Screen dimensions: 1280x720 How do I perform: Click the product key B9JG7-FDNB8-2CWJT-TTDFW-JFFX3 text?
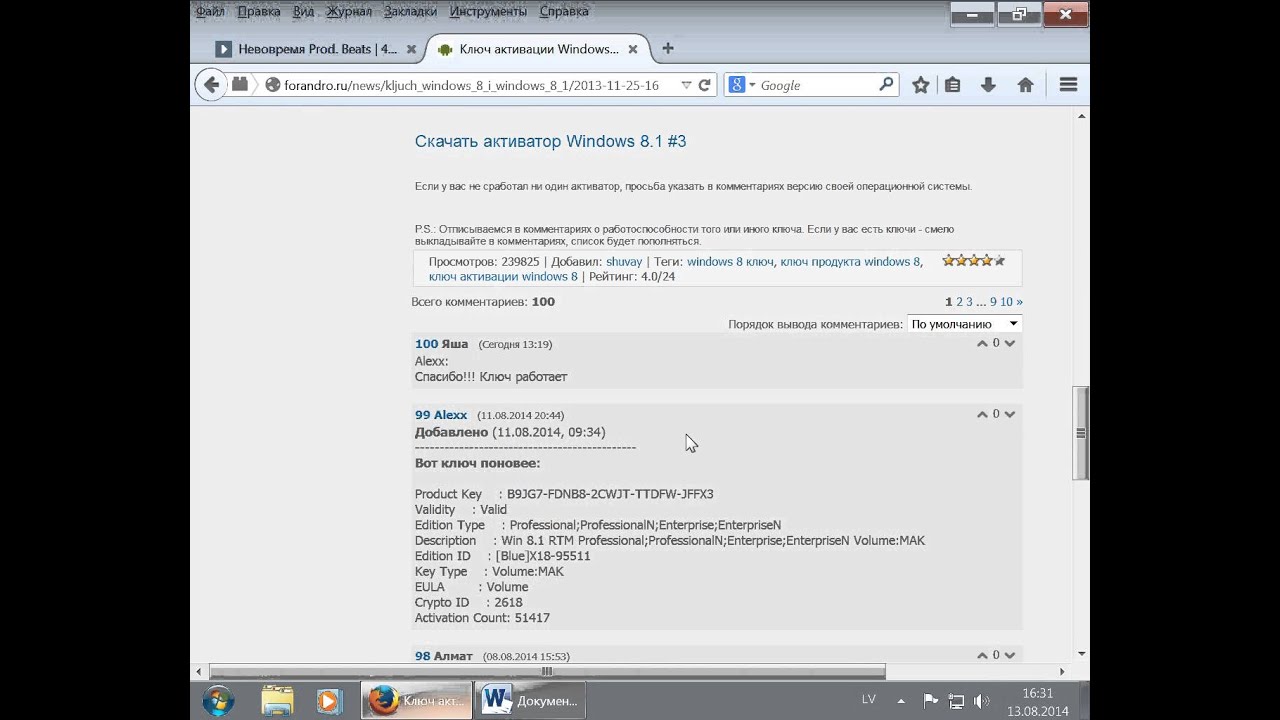(610, 494)
